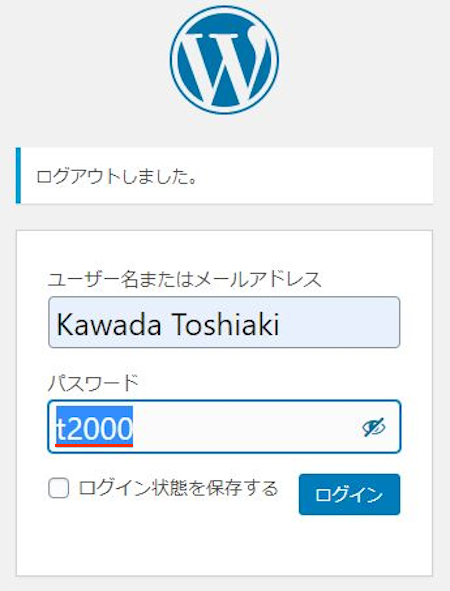Submit the form with the ログイン button
450x591 pixels.
[x=349, y=494]
